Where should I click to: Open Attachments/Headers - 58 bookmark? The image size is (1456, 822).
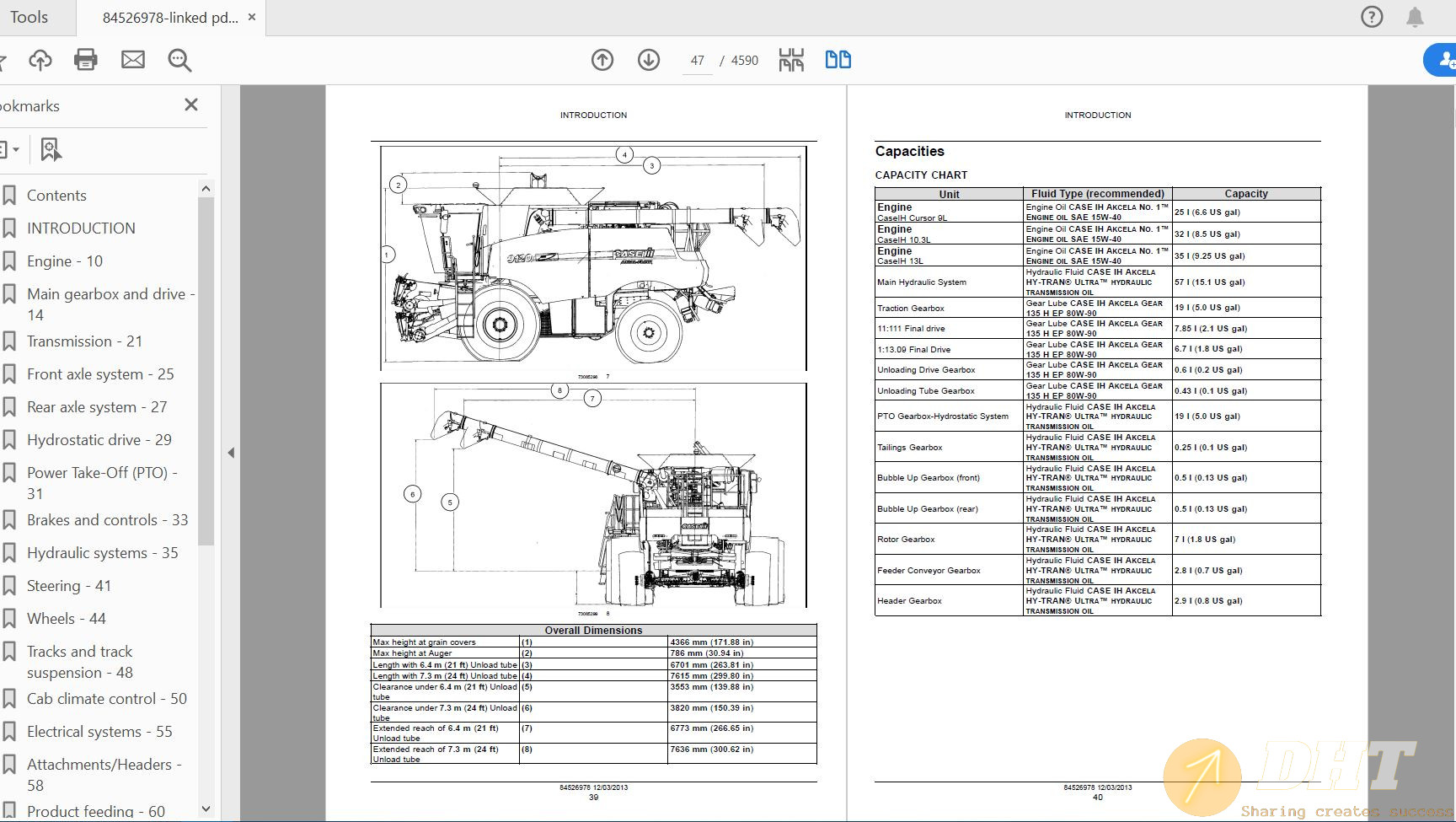(104, 775)
